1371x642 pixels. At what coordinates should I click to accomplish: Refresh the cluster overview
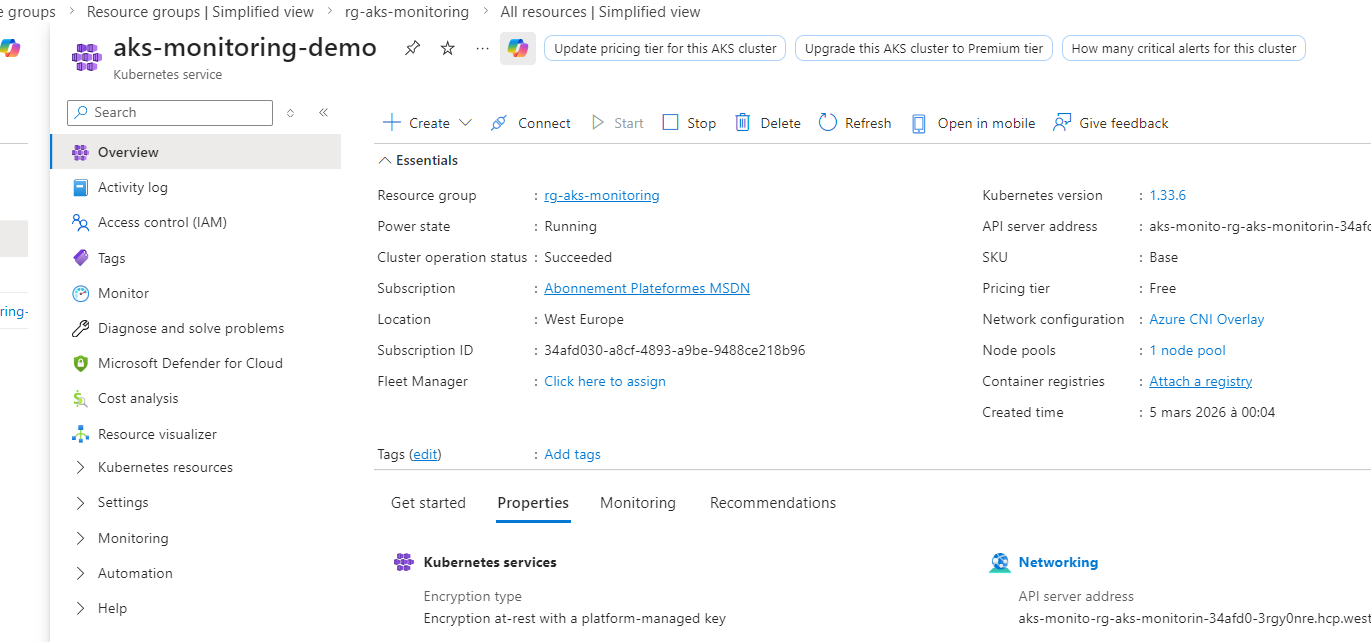(854, 122)
